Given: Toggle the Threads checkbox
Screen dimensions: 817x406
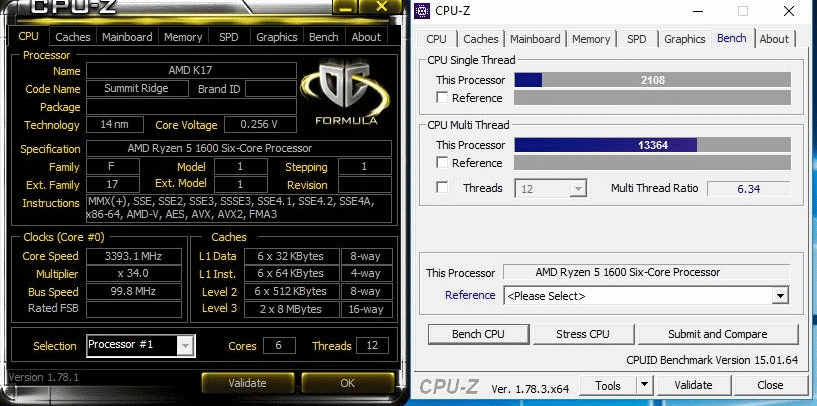Looking at the screenshot, I should 442,188.
